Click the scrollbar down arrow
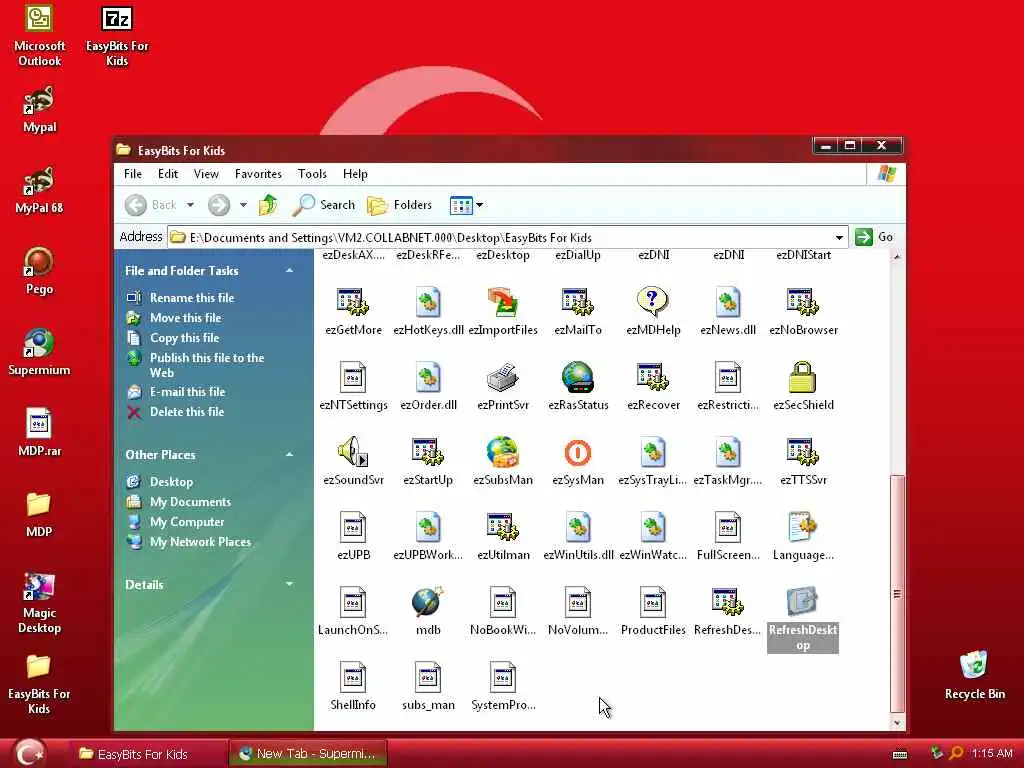 pos(897,723)
